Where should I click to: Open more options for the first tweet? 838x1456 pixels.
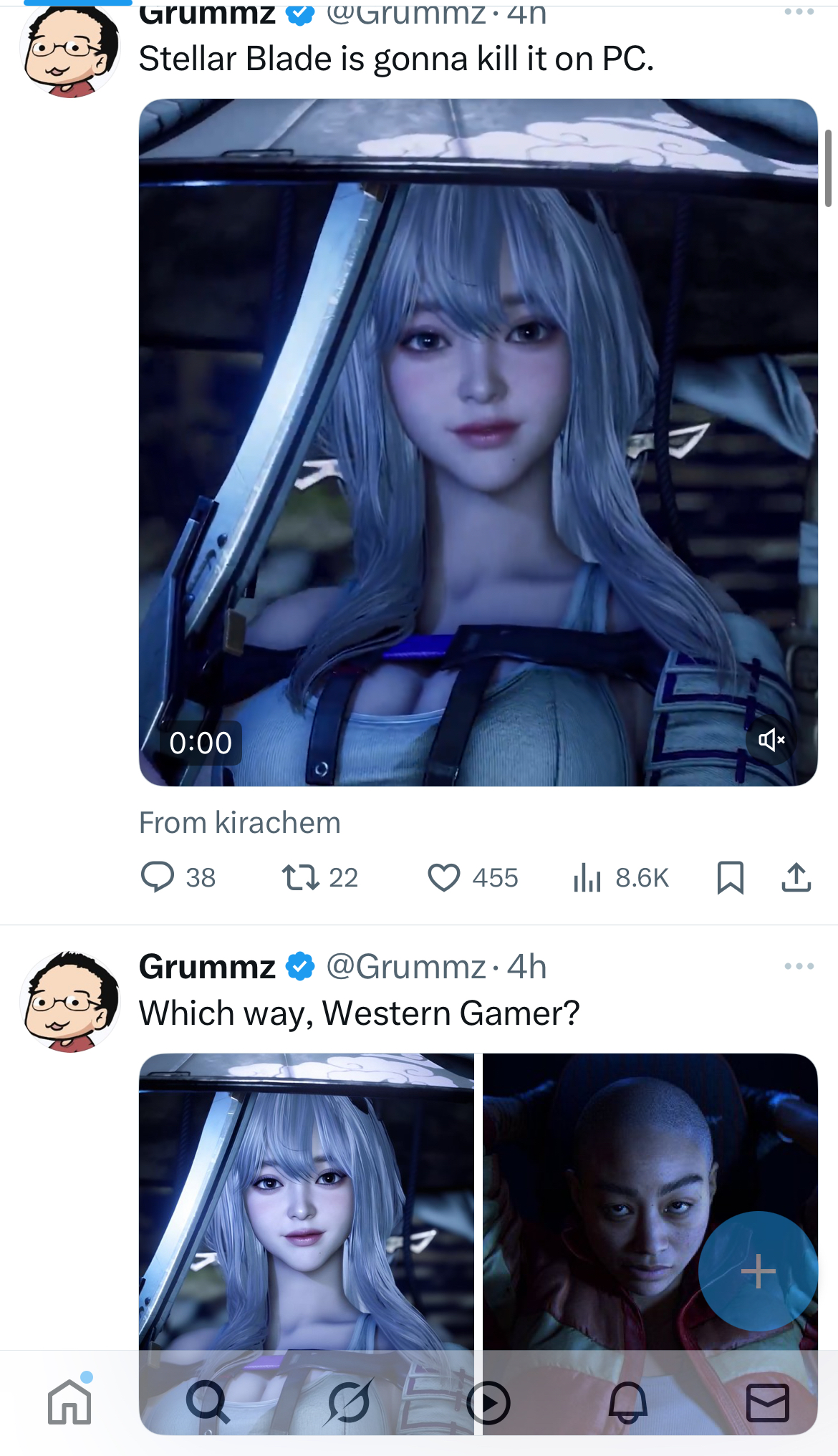click(799, 11)
